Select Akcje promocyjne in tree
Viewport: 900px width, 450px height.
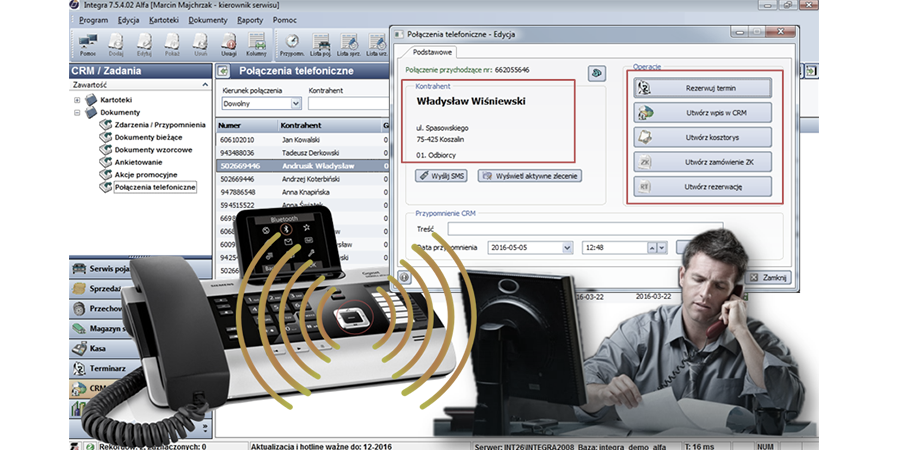pos(146,174)
